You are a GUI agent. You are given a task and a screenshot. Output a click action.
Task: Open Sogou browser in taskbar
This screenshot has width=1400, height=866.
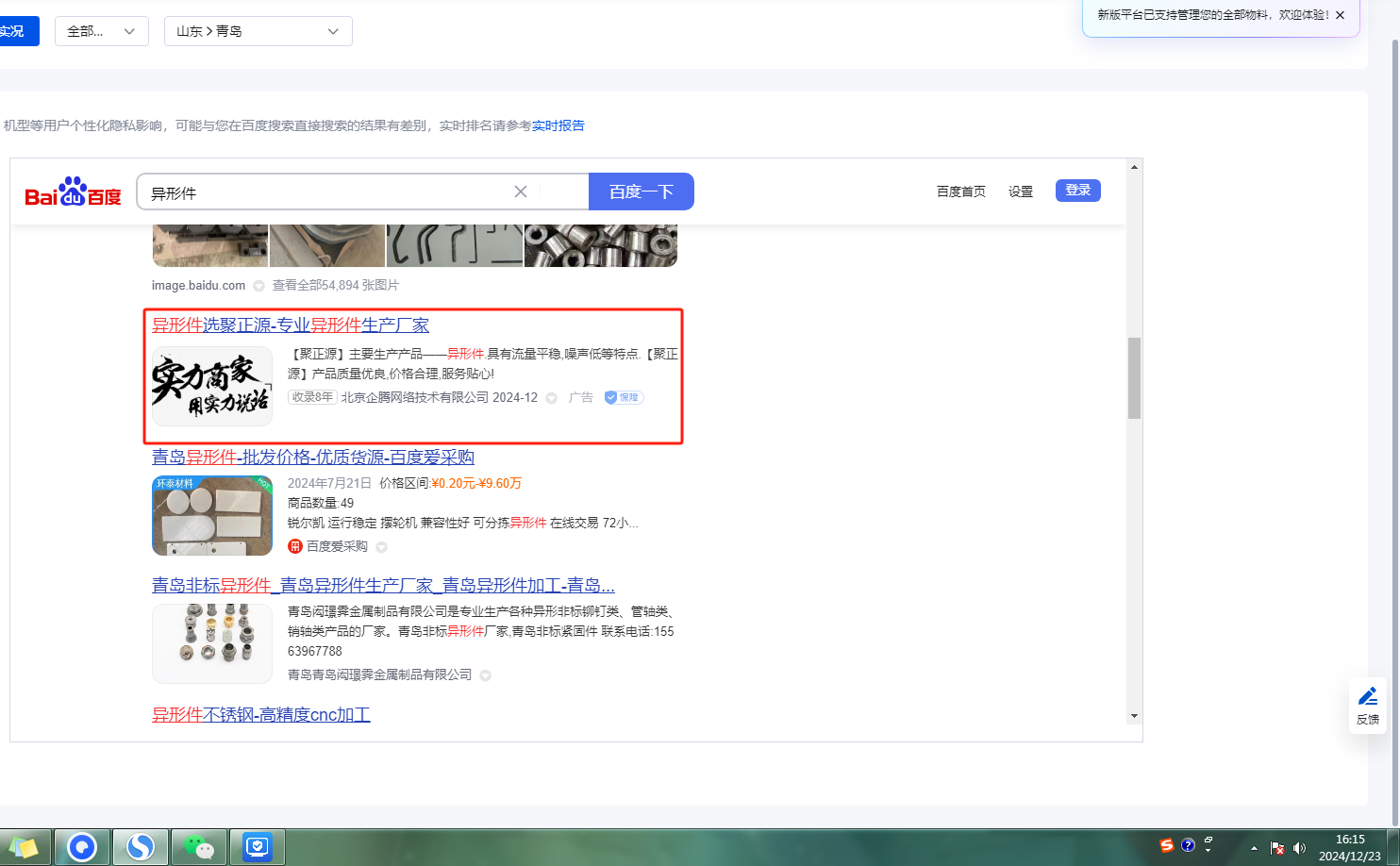141,846
